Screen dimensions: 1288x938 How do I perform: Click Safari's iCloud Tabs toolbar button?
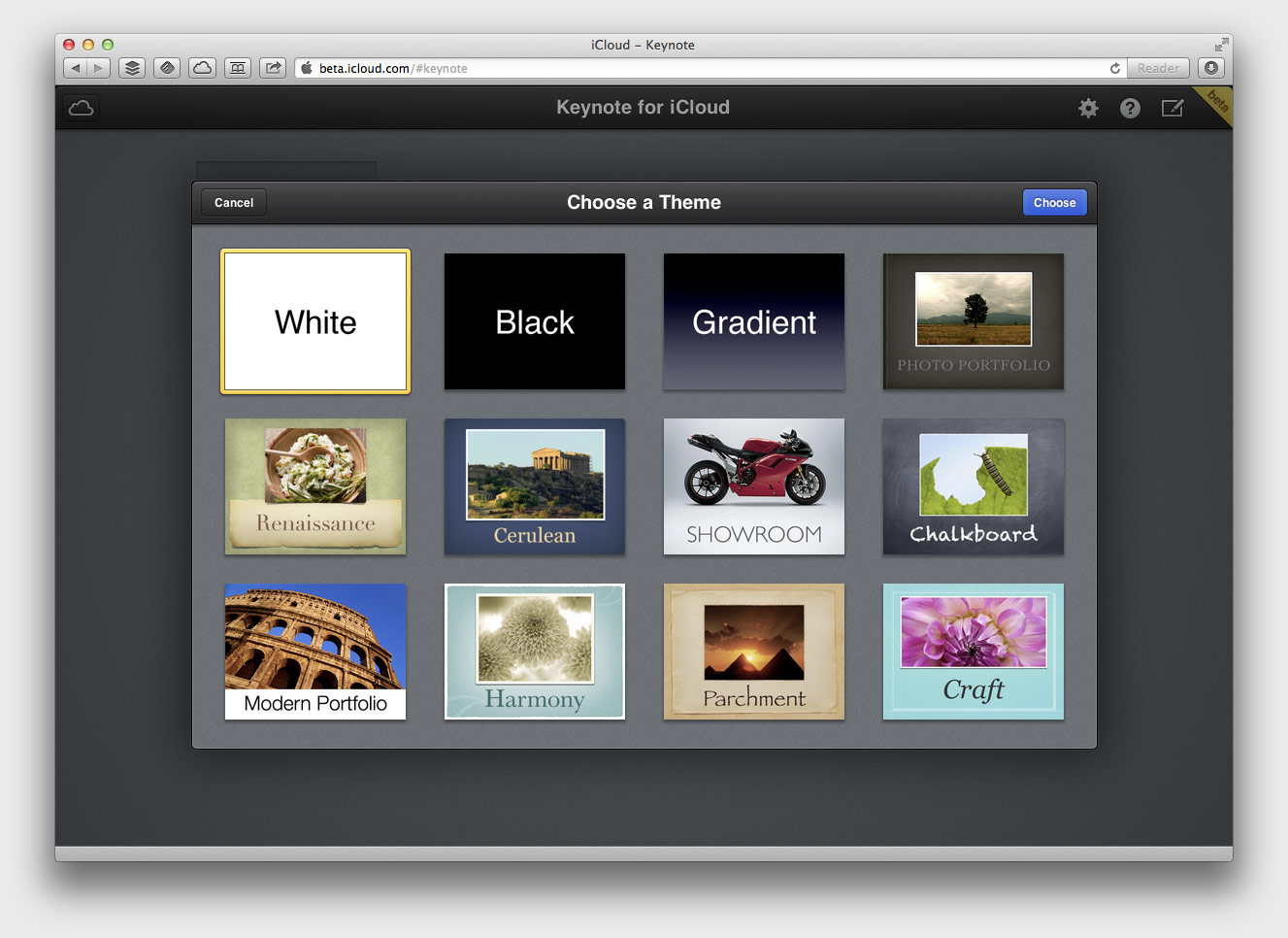202,68
